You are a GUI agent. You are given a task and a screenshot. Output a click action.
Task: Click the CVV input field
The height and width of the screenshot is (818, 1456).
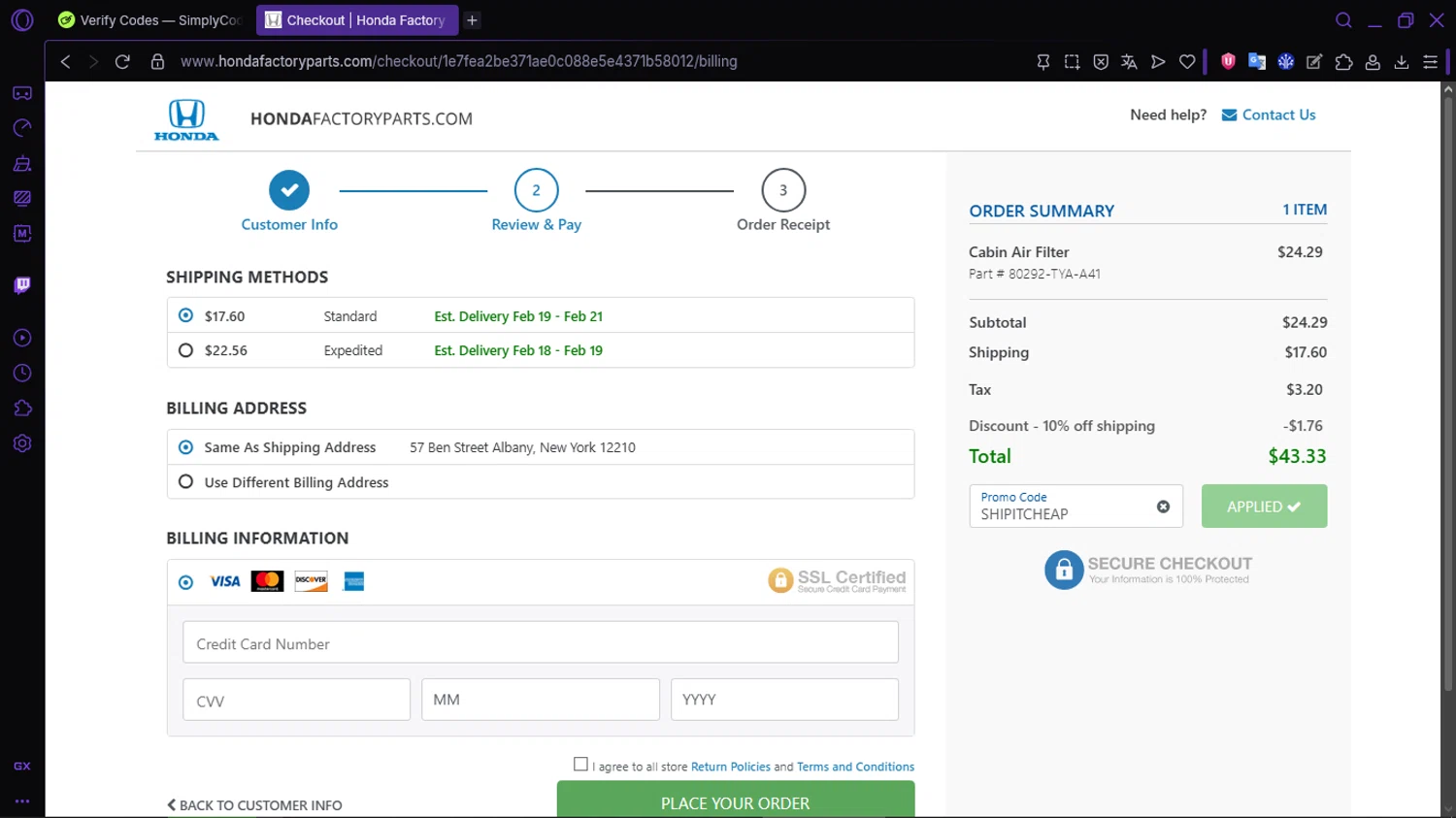(x=296, y=700)
